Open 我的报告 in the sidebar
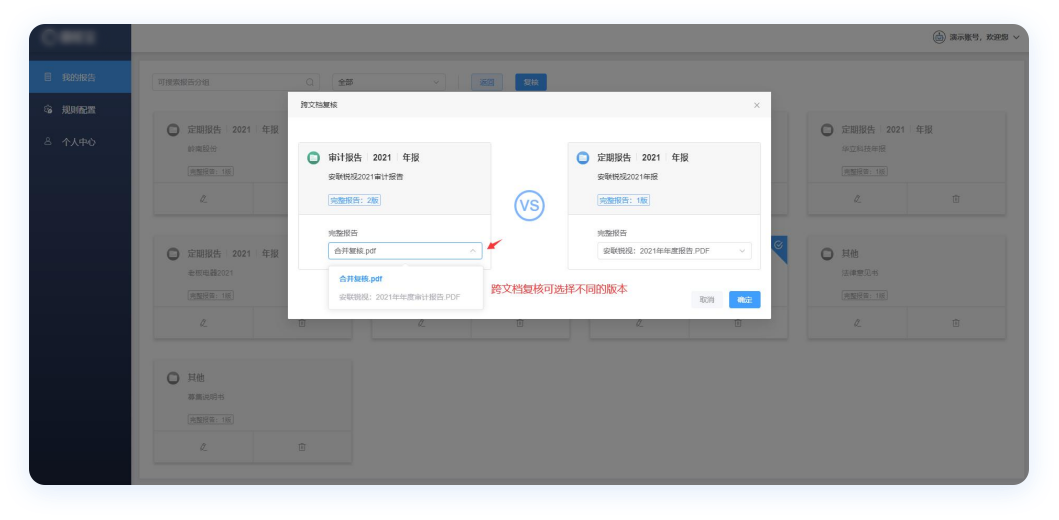Screen dimensions: 1059x520 78,77
